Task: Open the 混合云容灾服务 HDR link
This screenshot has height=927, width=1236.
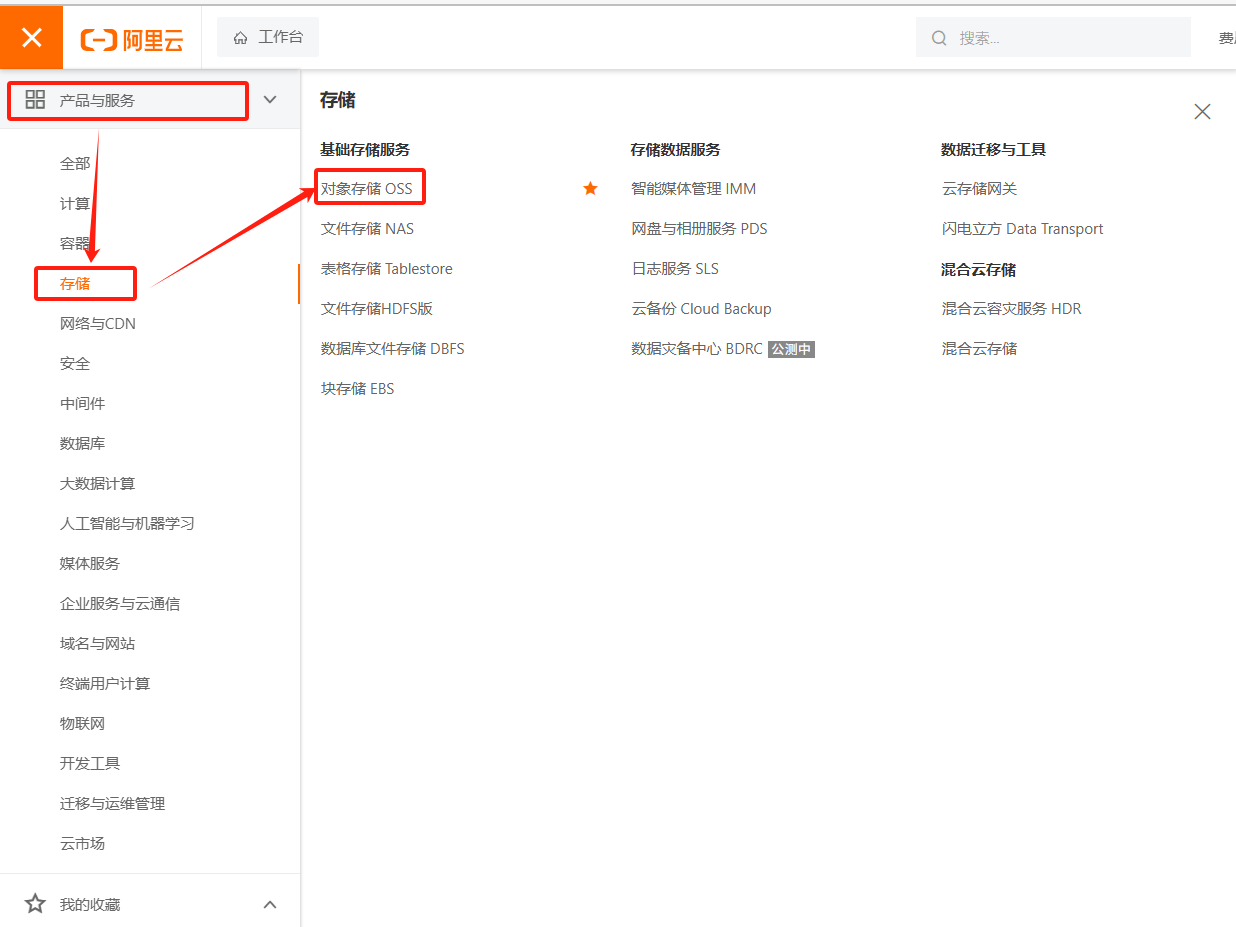Action: click(x=1011, y=309)
